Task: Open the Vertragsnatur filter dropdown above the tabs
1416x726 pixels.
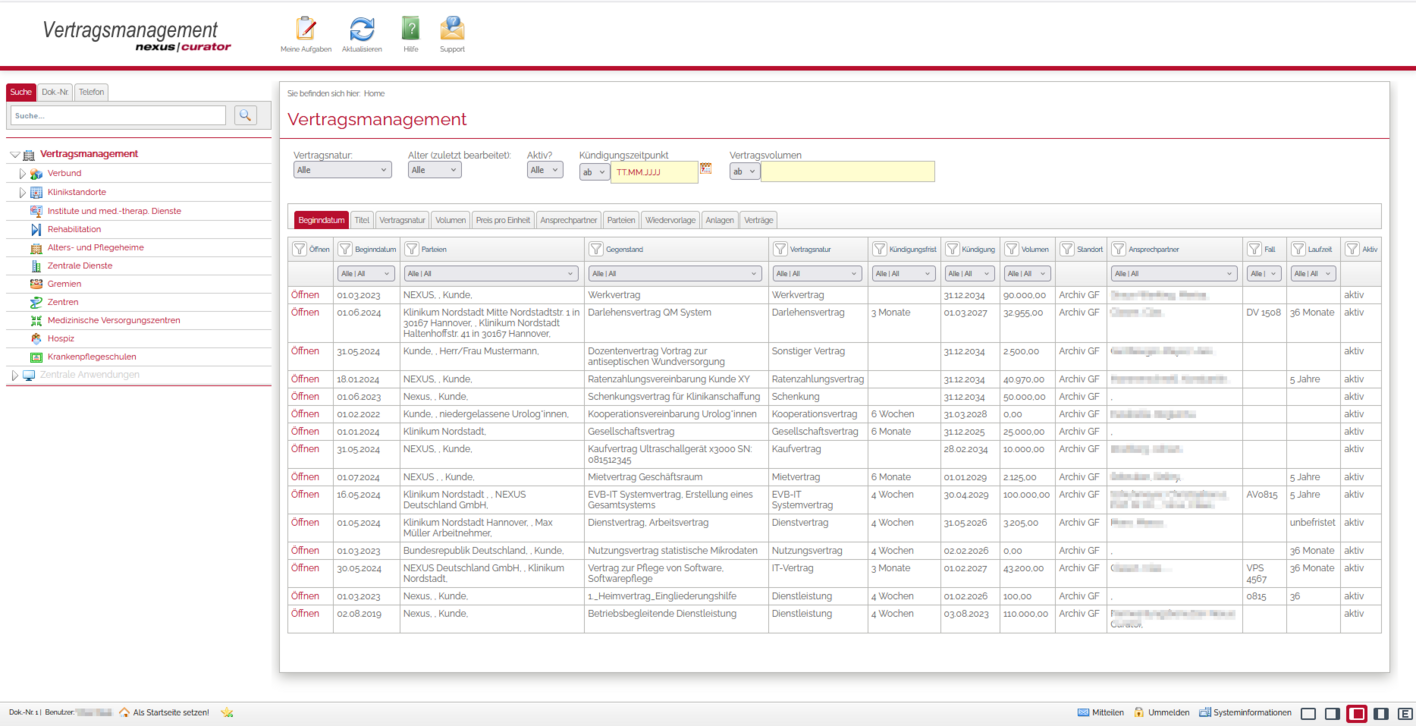Action: [342, 170]
